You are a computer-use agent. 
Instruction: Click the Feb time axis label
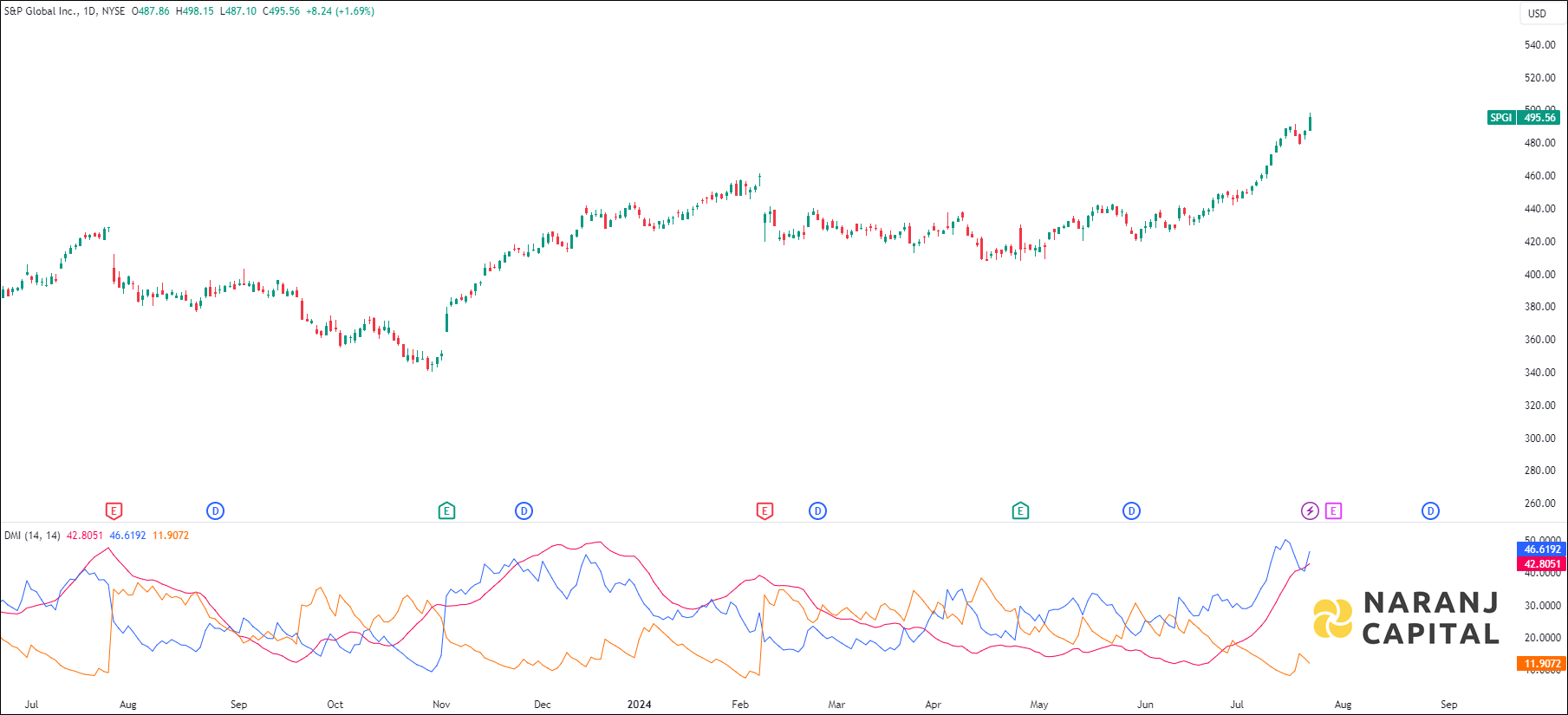point(740,705)
